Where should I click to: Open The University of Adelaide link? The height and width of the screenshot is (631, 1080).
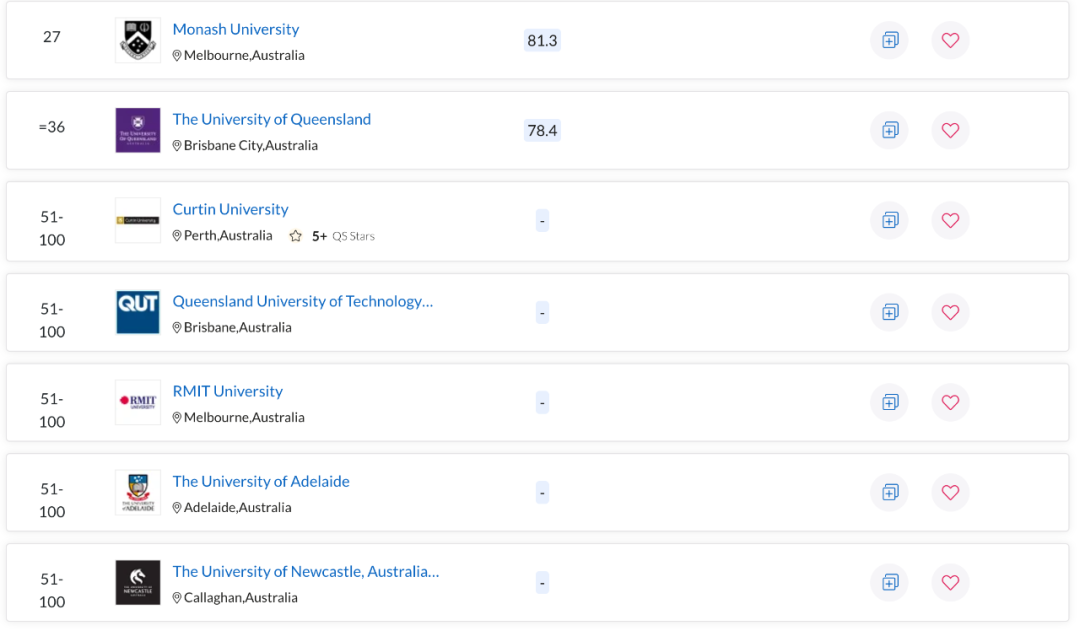tap(261, 481)
